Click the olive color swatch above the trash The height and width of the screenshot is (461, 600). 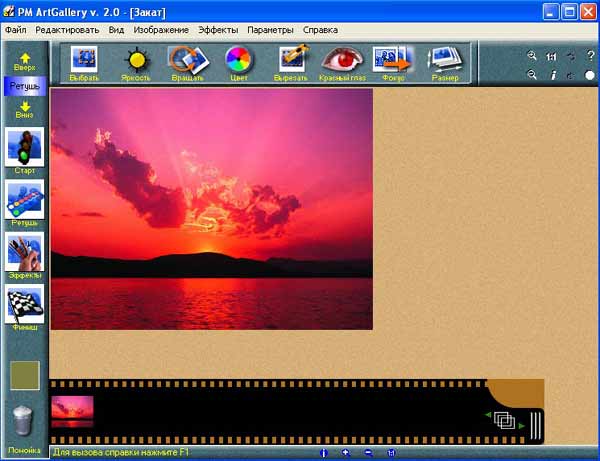point(25,376)
